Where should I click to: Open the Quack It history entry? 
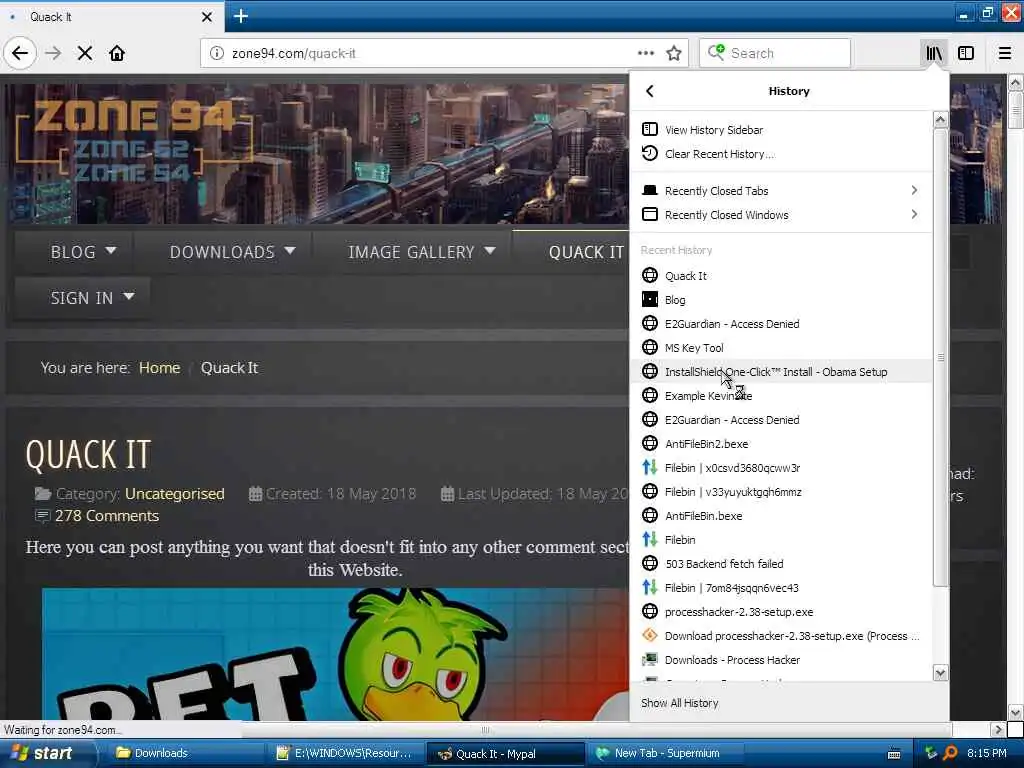coord(781,276)
